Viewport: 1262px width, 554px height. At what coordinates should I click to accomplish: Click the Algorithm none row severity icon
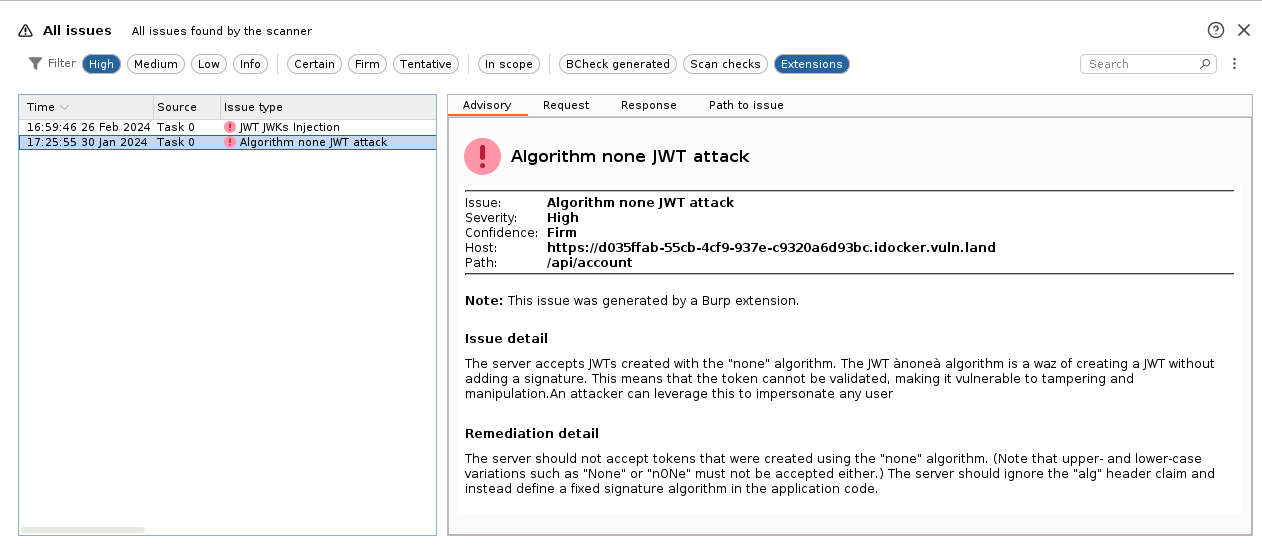pos(230,142)
